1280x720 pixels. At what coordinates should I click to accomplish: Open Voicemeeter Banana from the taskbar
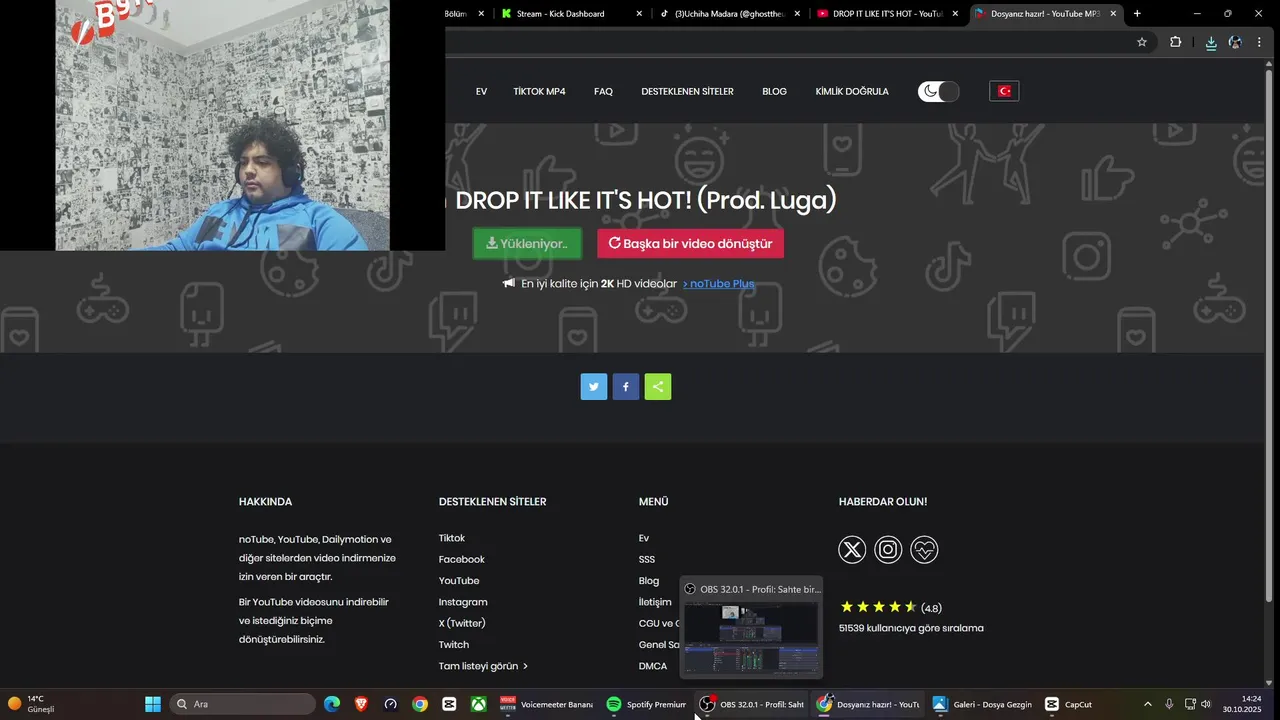tap(547, 704)
